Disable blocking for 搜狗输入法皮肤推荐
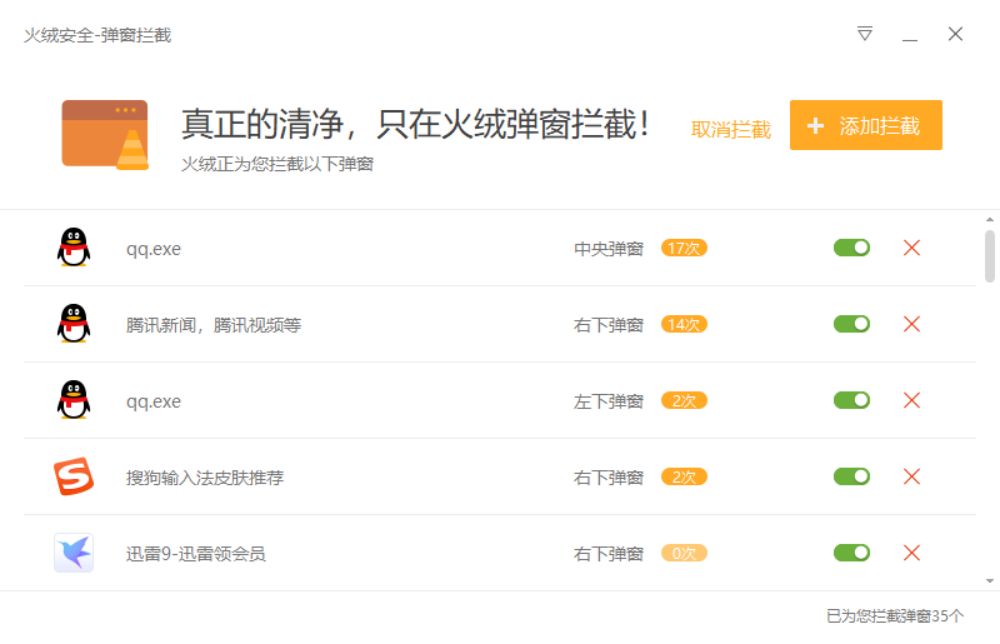 coord(851,476)
